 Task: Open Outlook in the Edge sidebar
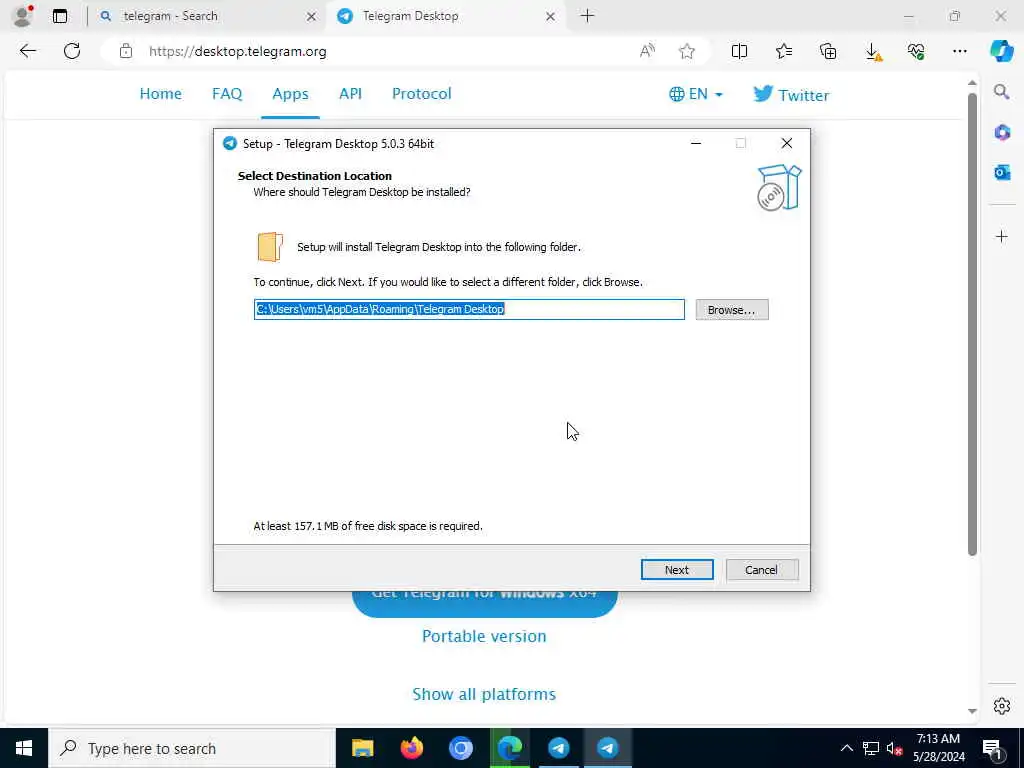pos(1002,172)
